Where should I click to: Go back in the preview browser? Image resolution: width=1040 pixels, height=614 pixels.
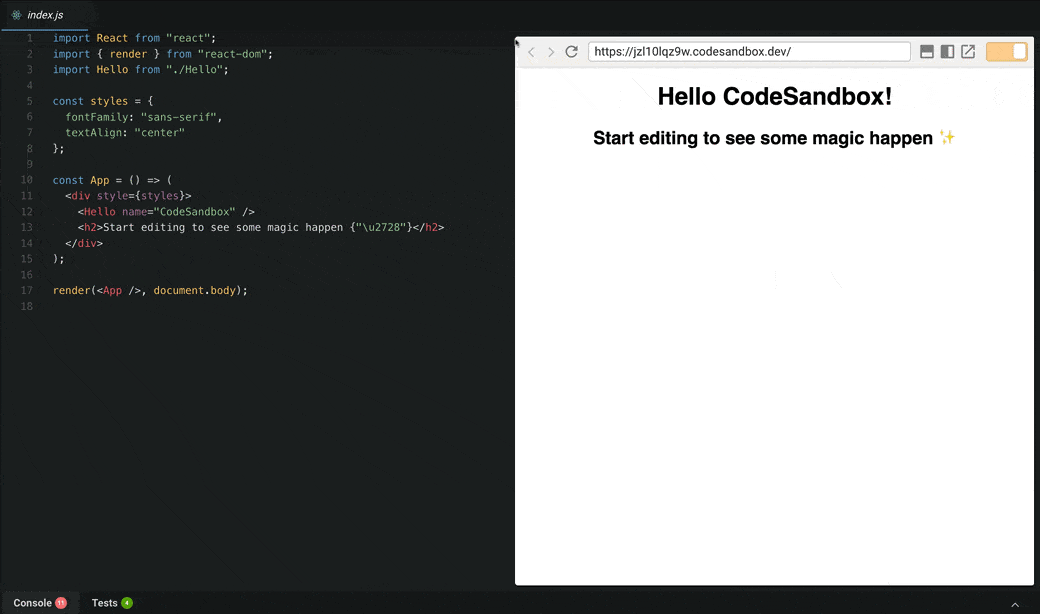pyautogui.click(x=531, y=51)
